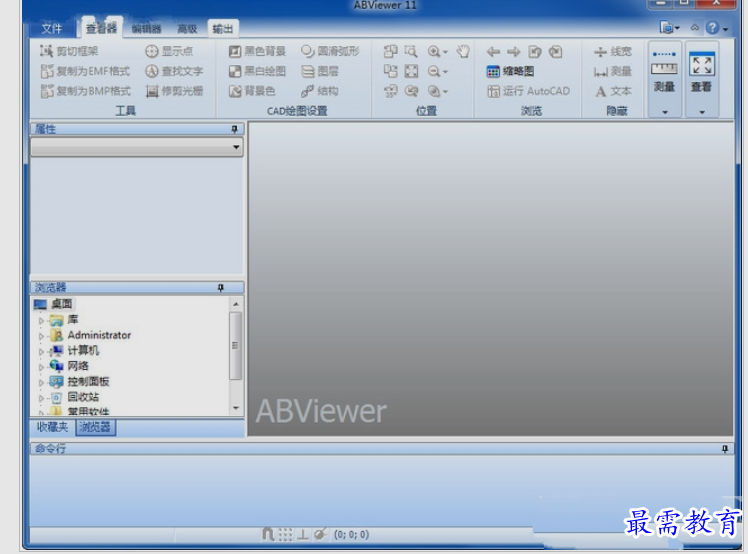Screen dimensions: 748x554
Task: Open the 结构 structure tool
Action: 320,91
